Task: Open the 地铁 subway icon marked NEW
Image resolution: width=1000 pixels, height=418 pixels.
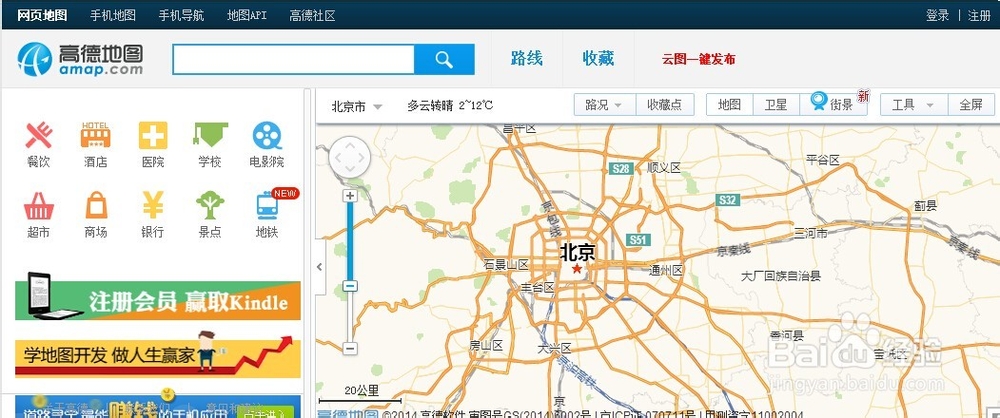Action: (x=268, y=205)
